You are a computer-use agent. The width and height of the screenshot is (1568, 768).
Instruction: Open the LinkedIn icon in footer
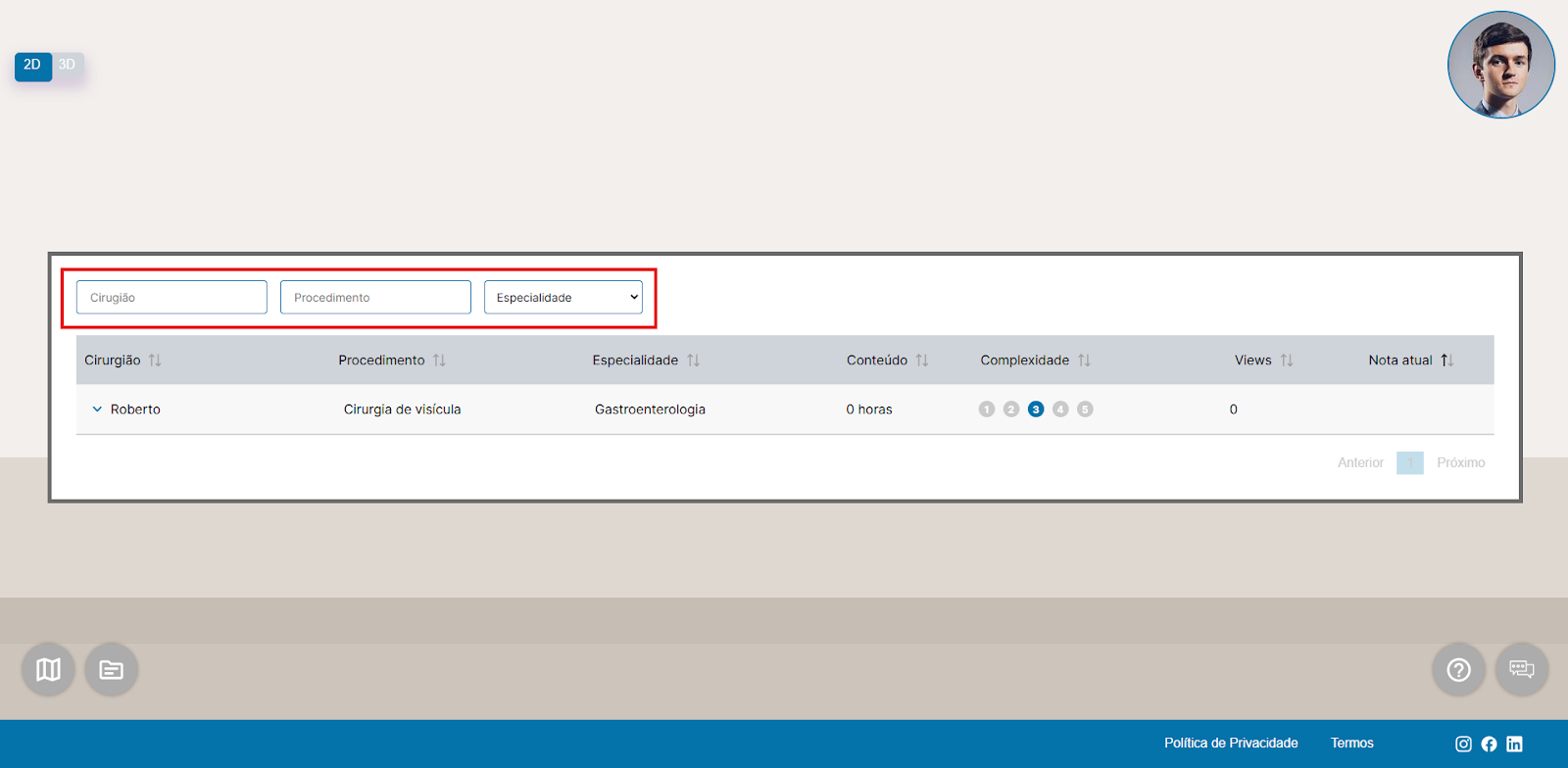point(1514,744)
